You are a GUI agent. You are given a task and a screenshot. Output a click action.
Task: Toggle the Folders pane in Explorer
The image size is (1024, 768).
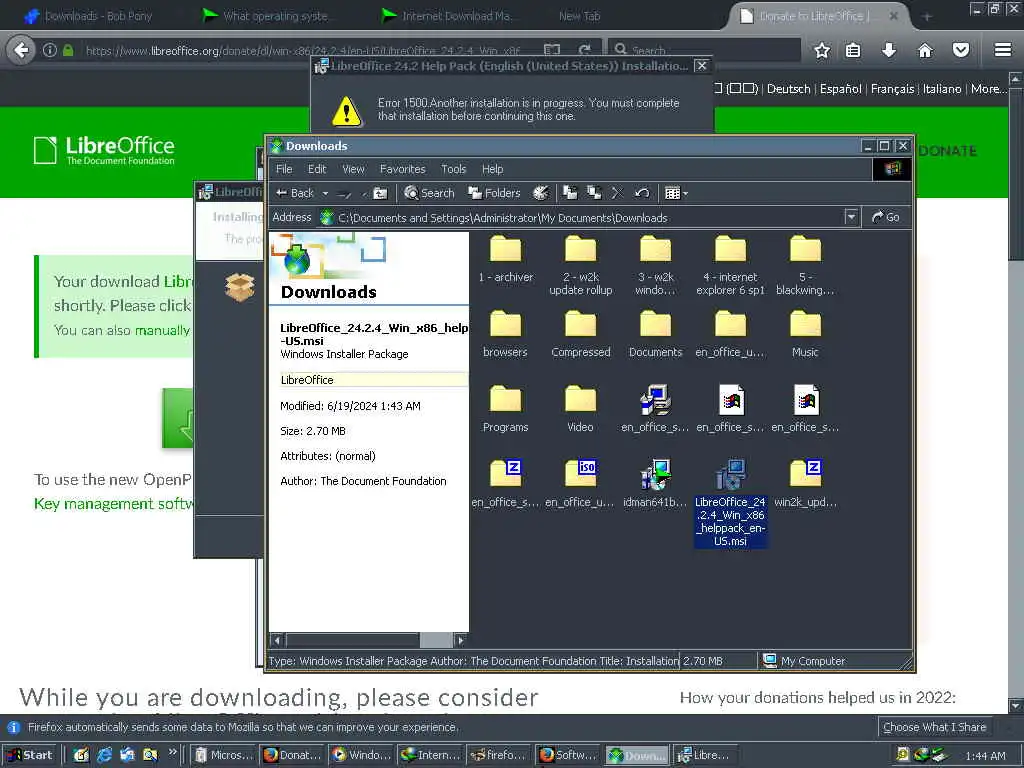pyautogui.click(x=494, y=193)
